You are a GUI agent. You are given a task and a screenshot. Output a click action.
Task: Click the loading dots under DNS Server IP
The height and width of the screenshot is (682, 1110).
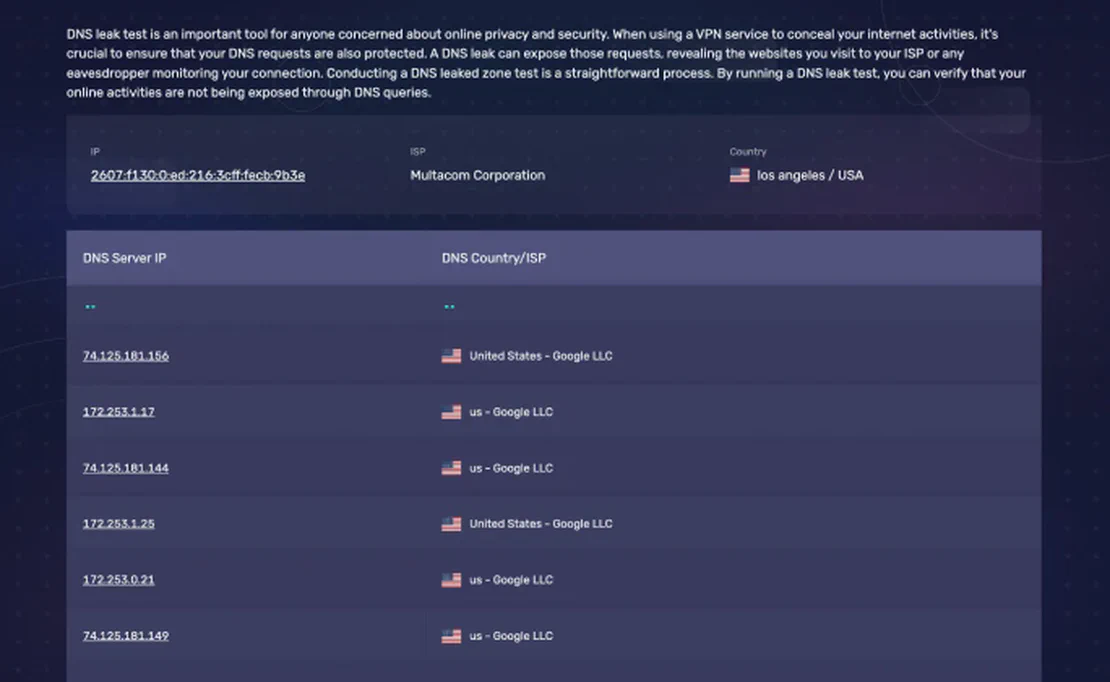tap(90, 307)
